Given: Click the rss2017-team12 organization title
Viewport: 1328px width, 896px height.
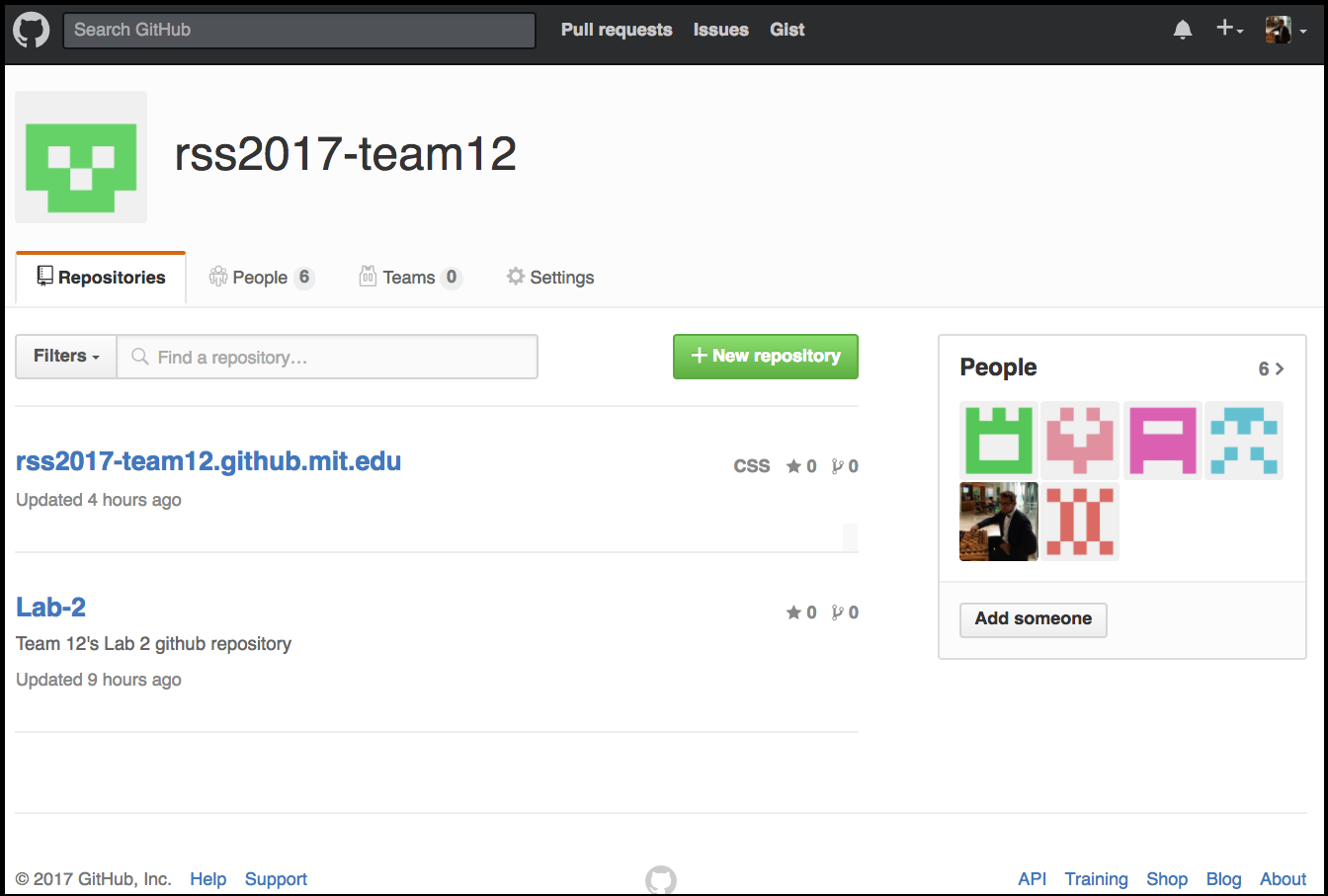Looking at the screenshot, I should pyautogui.click(x=346, y=154).
